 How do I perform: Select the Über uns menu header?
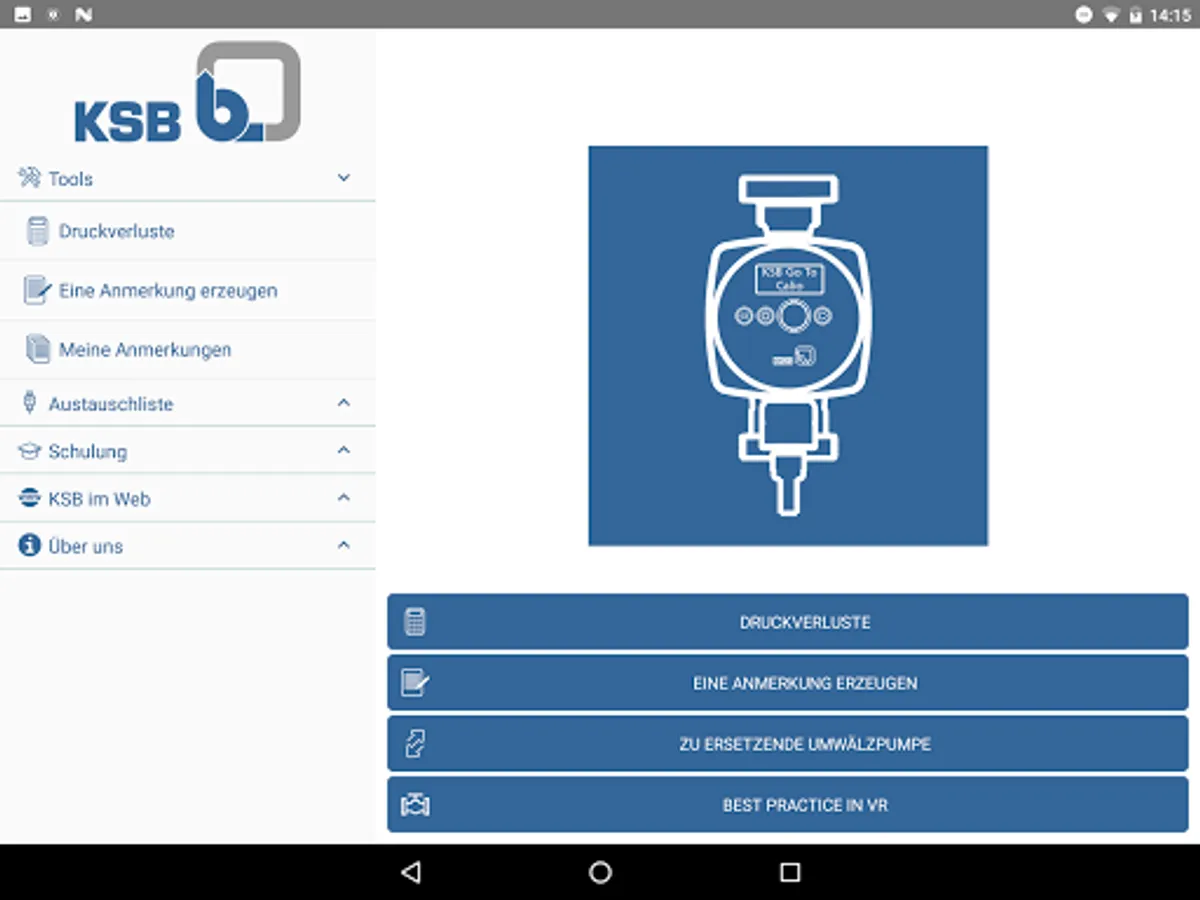tap(188, 546)
